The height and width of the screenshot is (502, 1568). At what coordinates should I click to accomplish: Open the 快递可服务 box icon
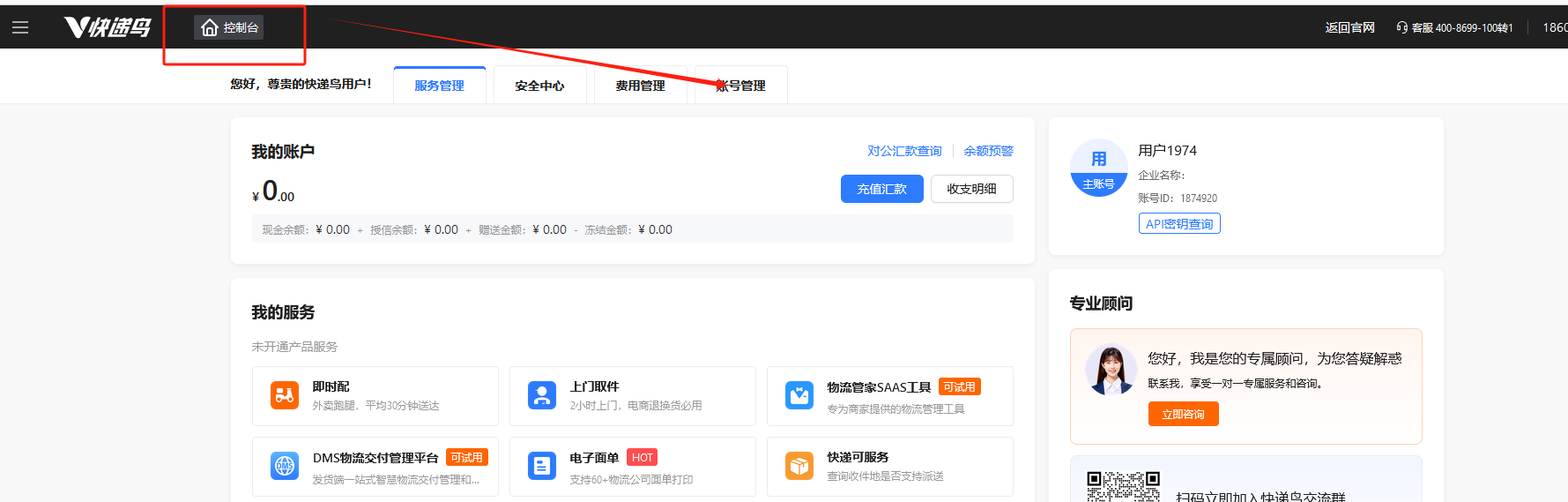(799, 466)
